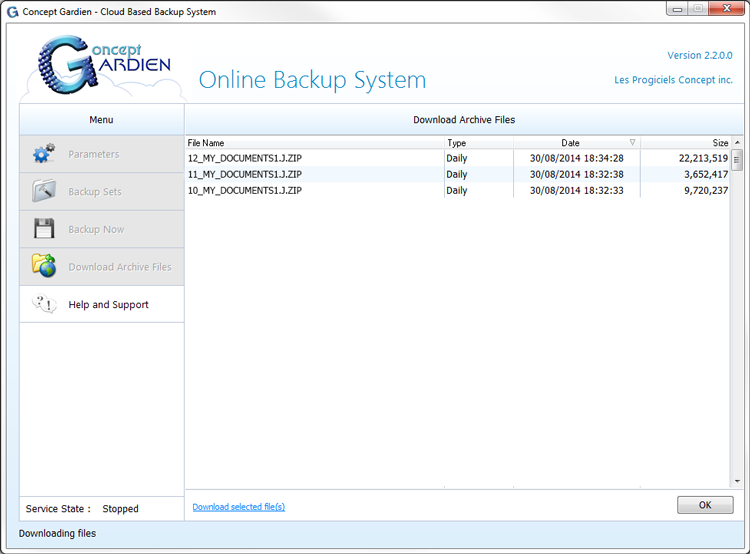The height and width of the screenshot is (554, 750).
Task: Click the Download selected file(s) link
Action: pos(238,507)
